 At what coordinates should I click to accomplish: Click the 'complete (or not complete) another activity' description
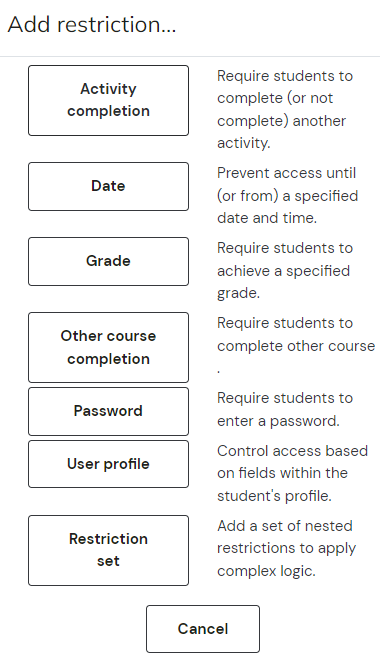(x=282, y=120)
